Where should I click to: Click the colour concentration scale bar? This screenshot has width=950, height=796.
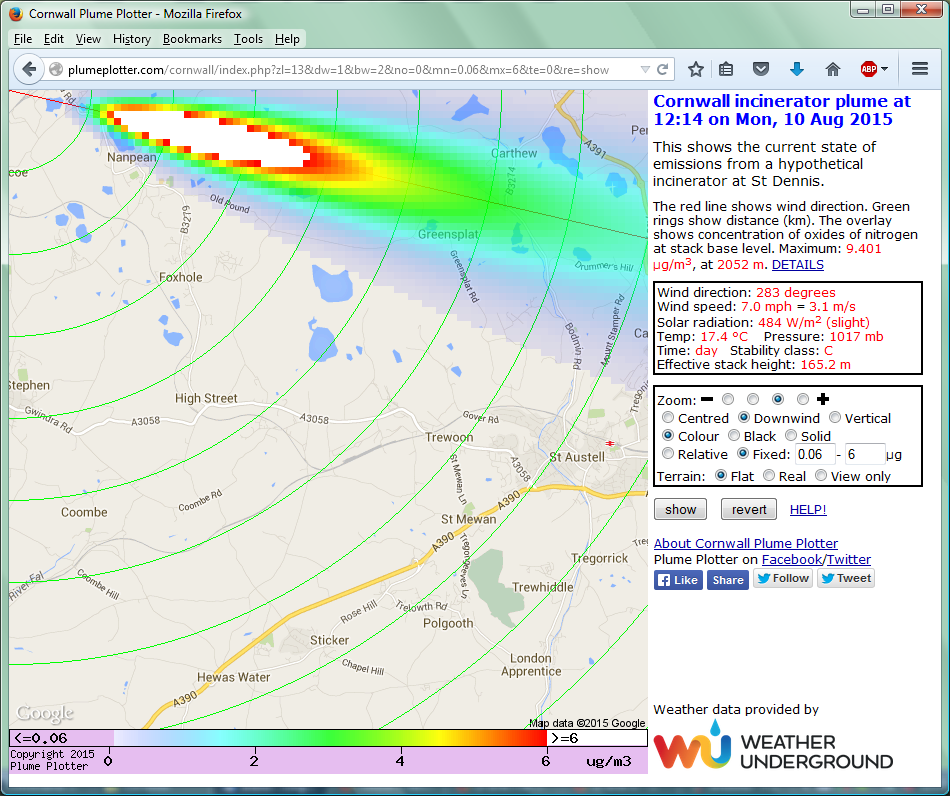pos(330,738)
